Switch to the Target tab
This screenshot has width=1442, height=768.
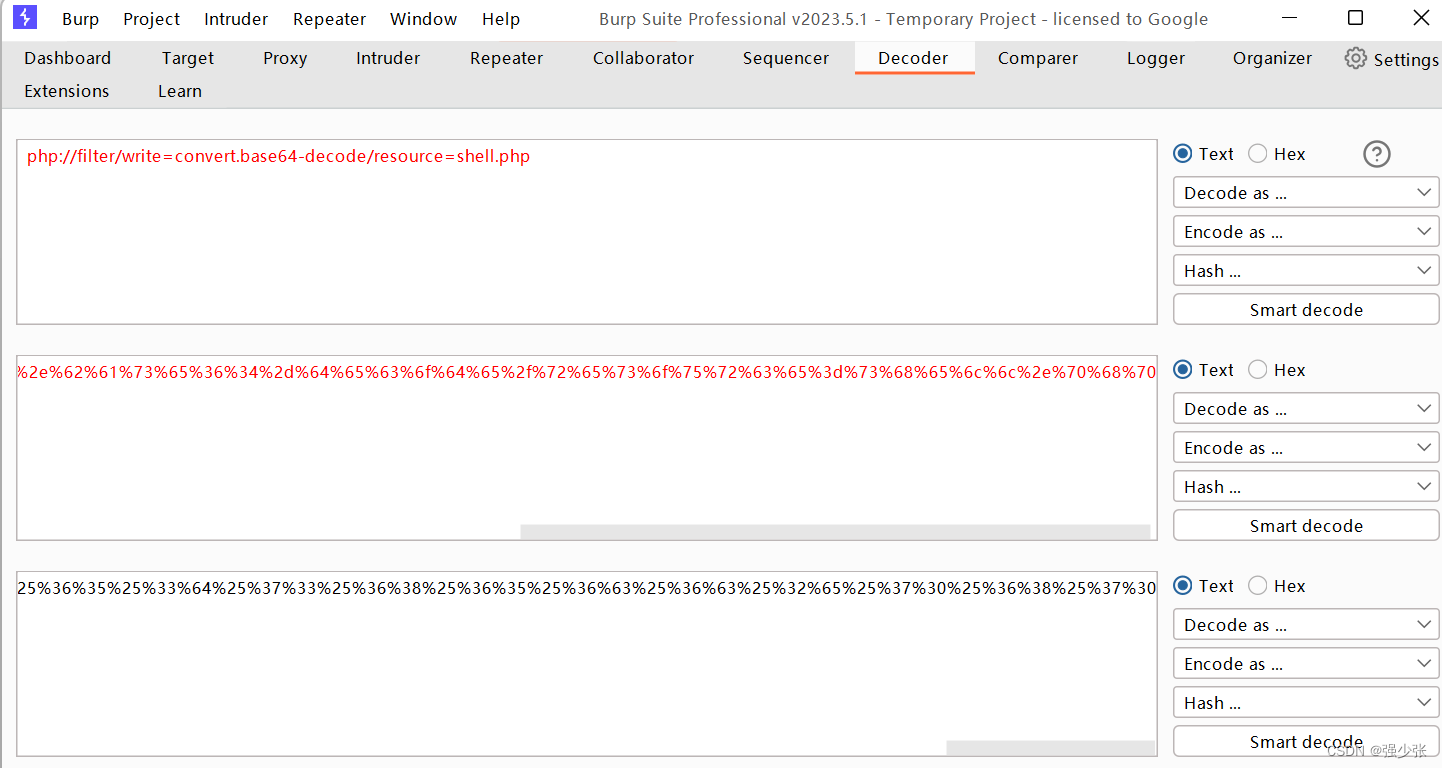coord(188,58)
